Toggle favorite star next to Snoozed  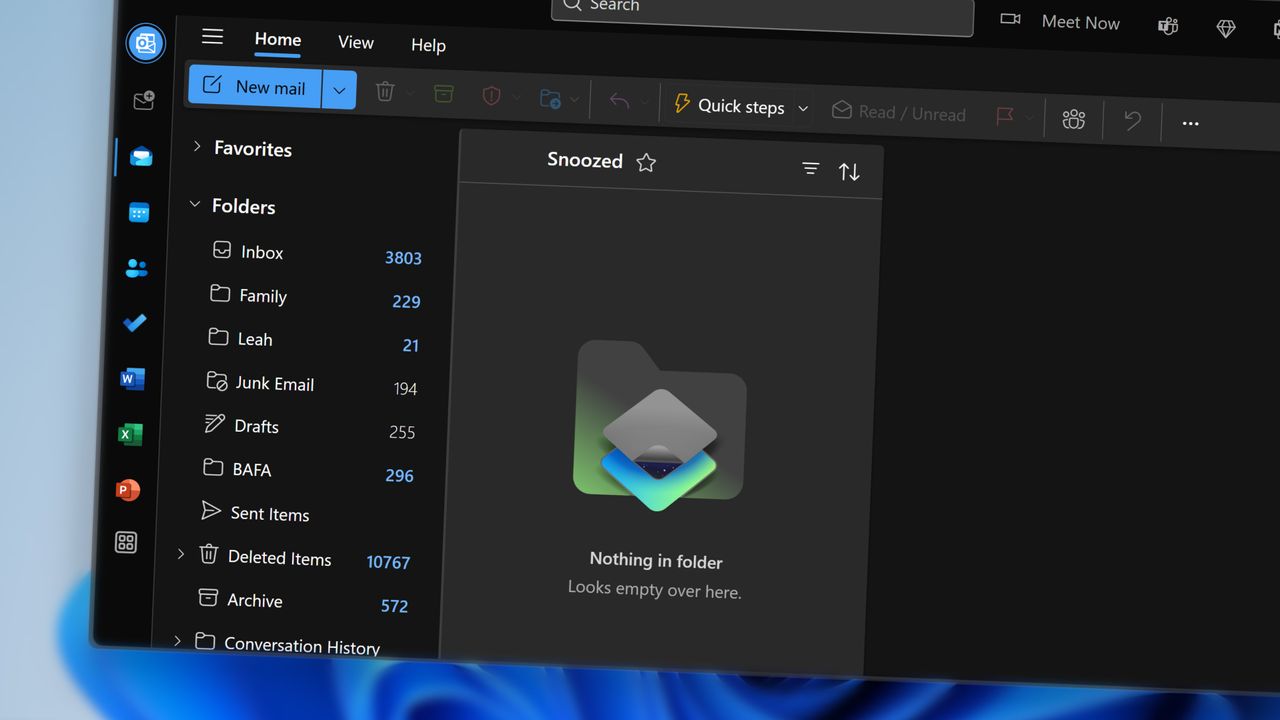(x=646, y=163)
